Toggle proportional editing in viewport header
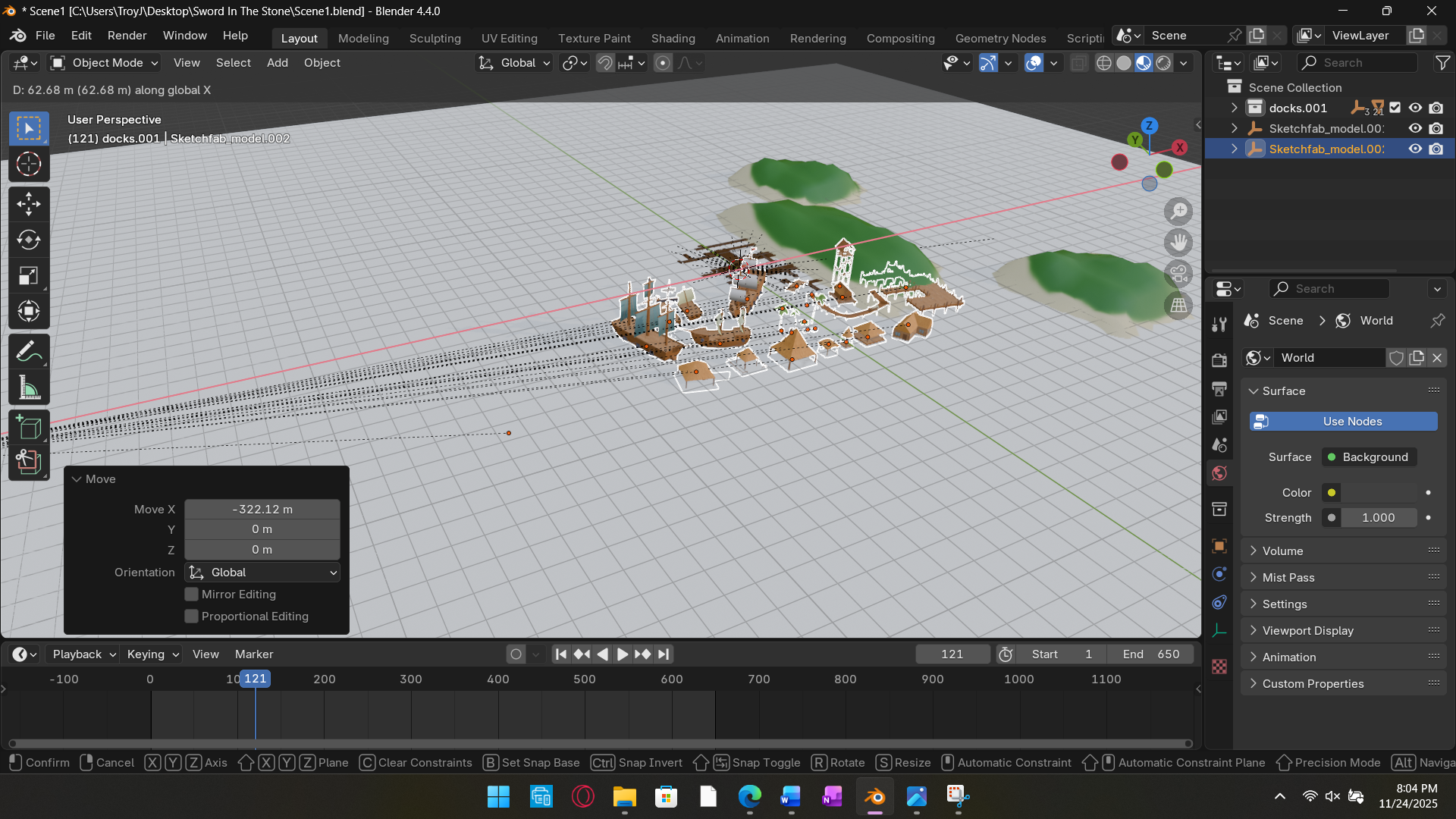The height and width of the screenshot is (819, 1456). [663, 63]
